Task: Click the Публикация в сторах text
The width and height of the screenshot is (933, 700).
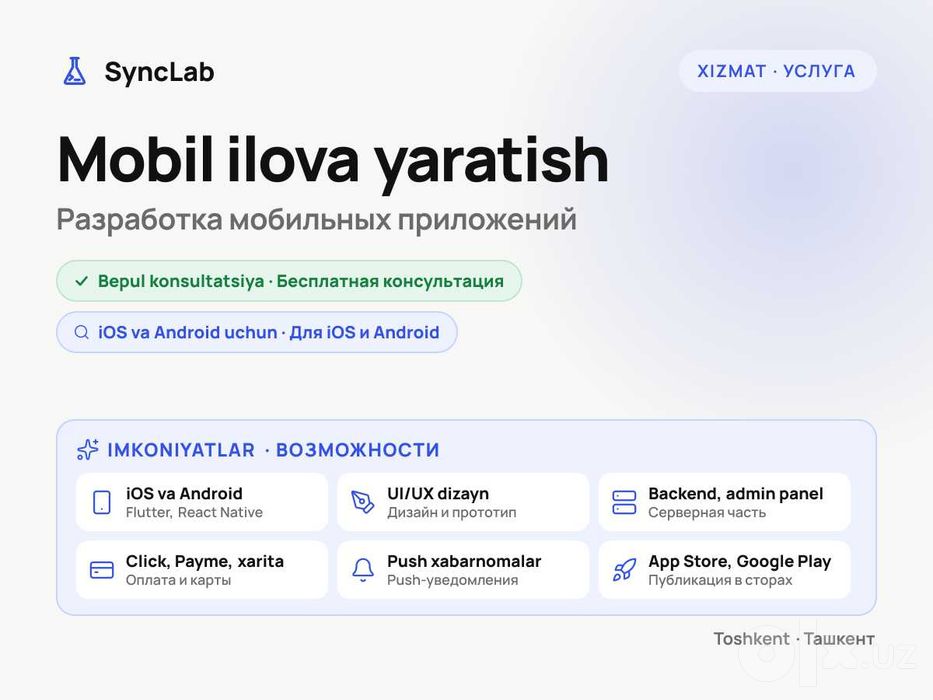Action: tap(720, 580)
